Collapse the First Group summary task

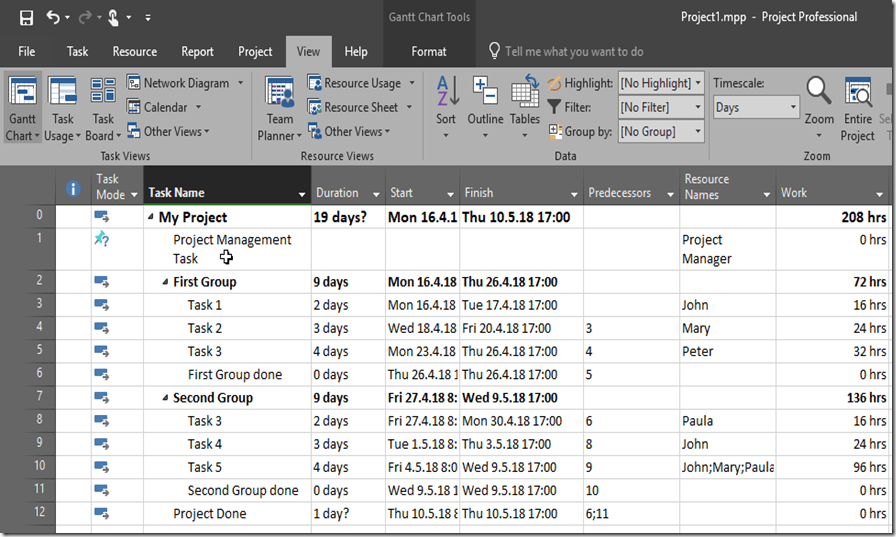166,282
